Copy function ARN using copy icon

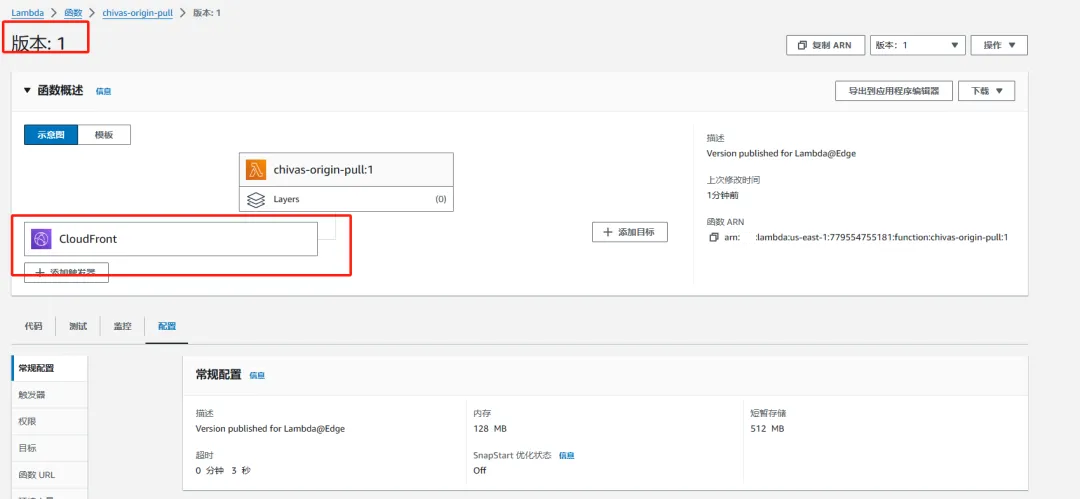coord(714,238)
